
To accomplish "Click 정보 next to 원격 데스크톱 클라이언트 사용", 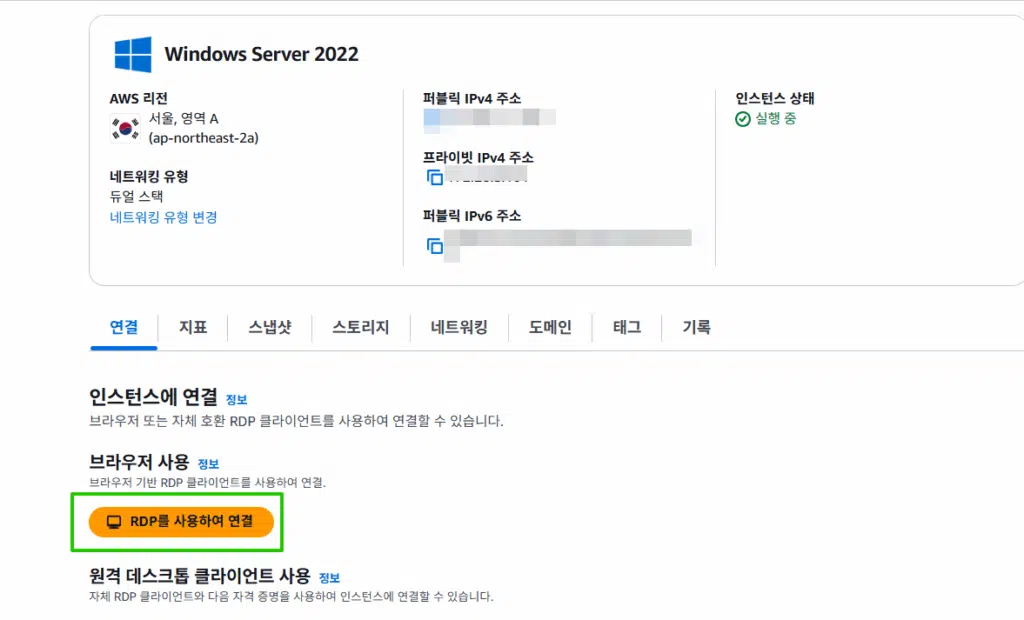I will click(330, 577).
